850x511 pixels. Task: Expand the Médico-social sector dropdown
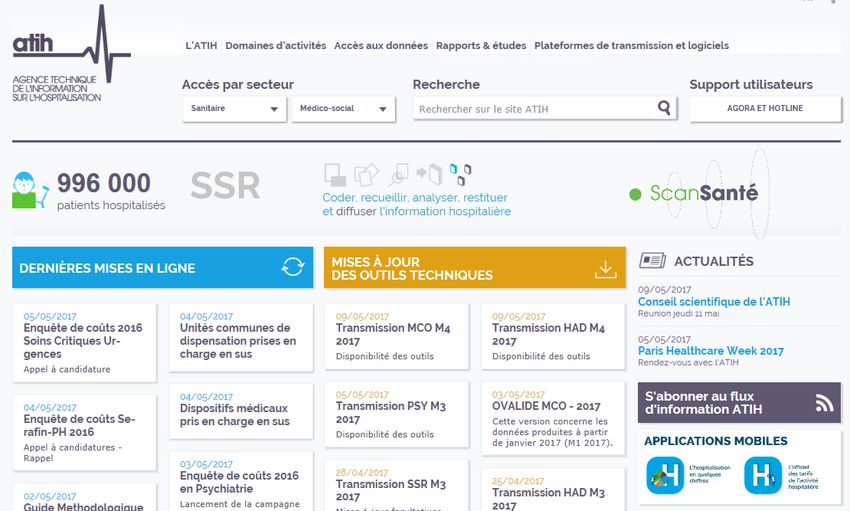point(343,109)
